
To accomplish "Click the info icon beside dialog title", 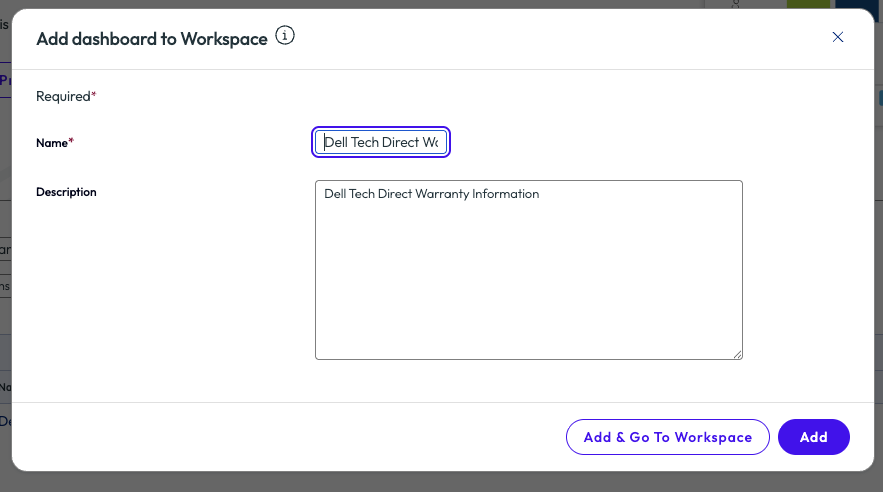I will pos(285,37).
